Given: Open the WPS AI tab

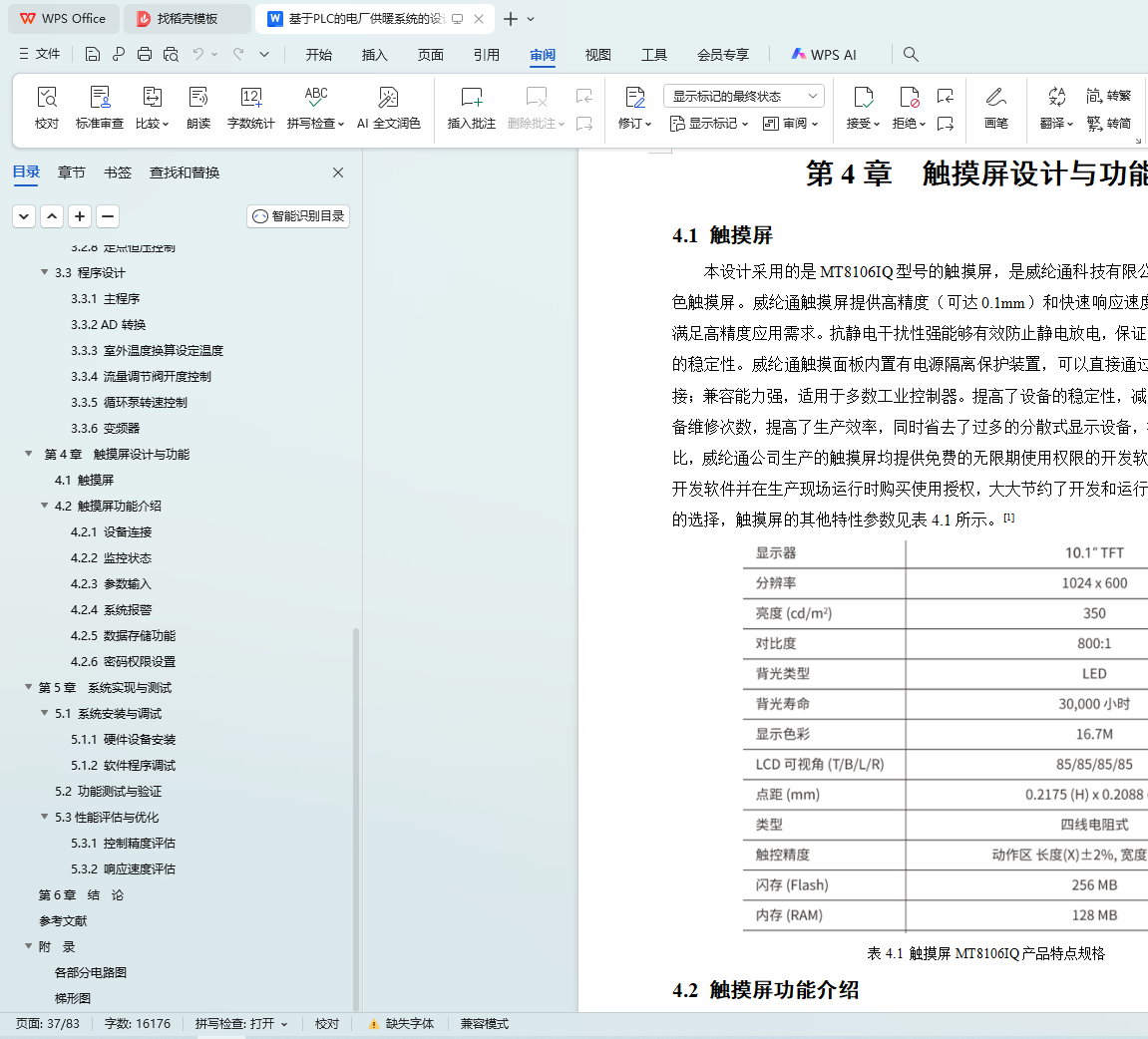Looking at the screenshot, I should coord(824,54).
